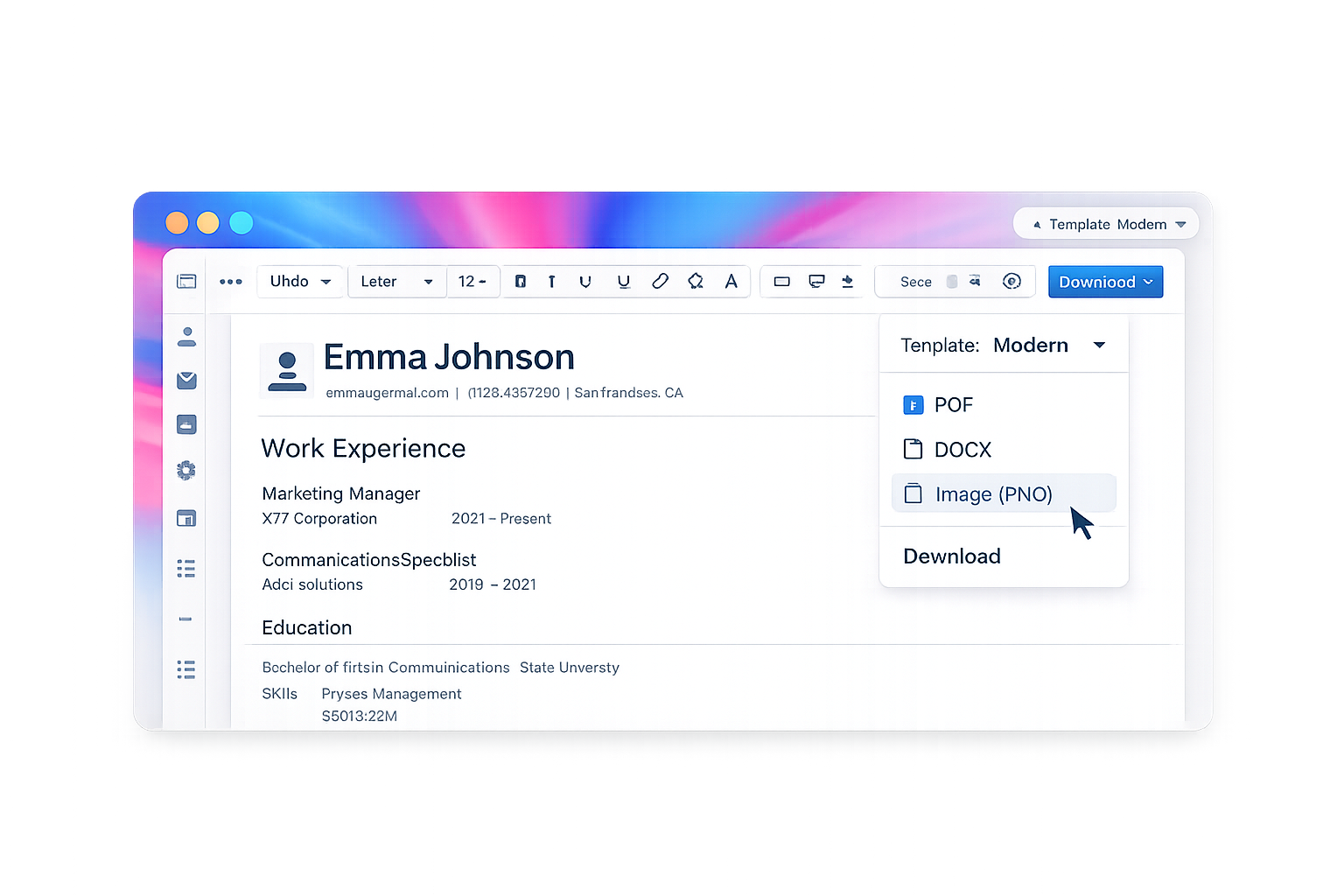The width and height of the screenshot is (1344, 896).
Task: Expand the font size 12 selector
Action: [x=472, y=281]
